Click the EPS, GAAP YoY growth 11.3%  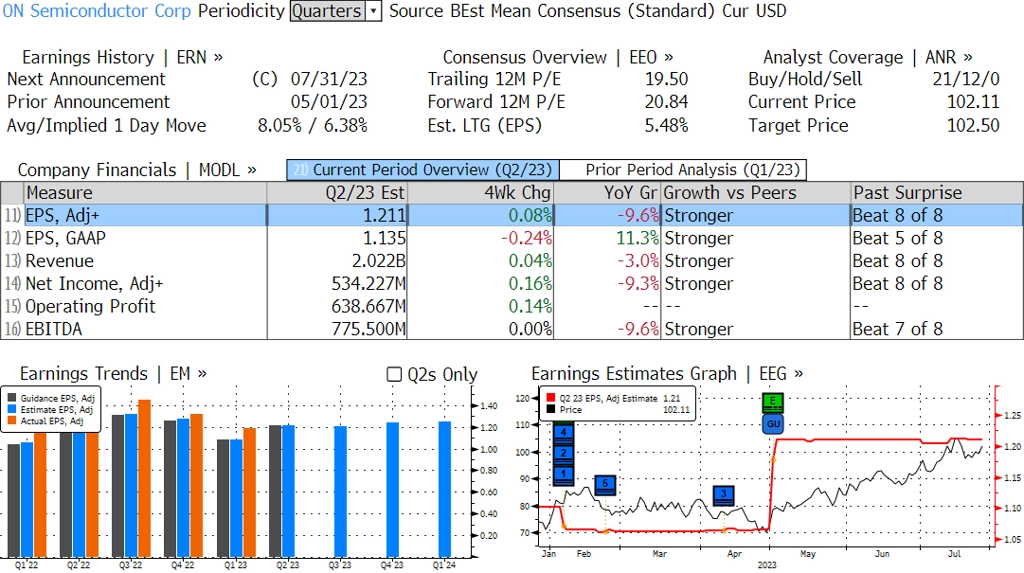tap(637, 238)
